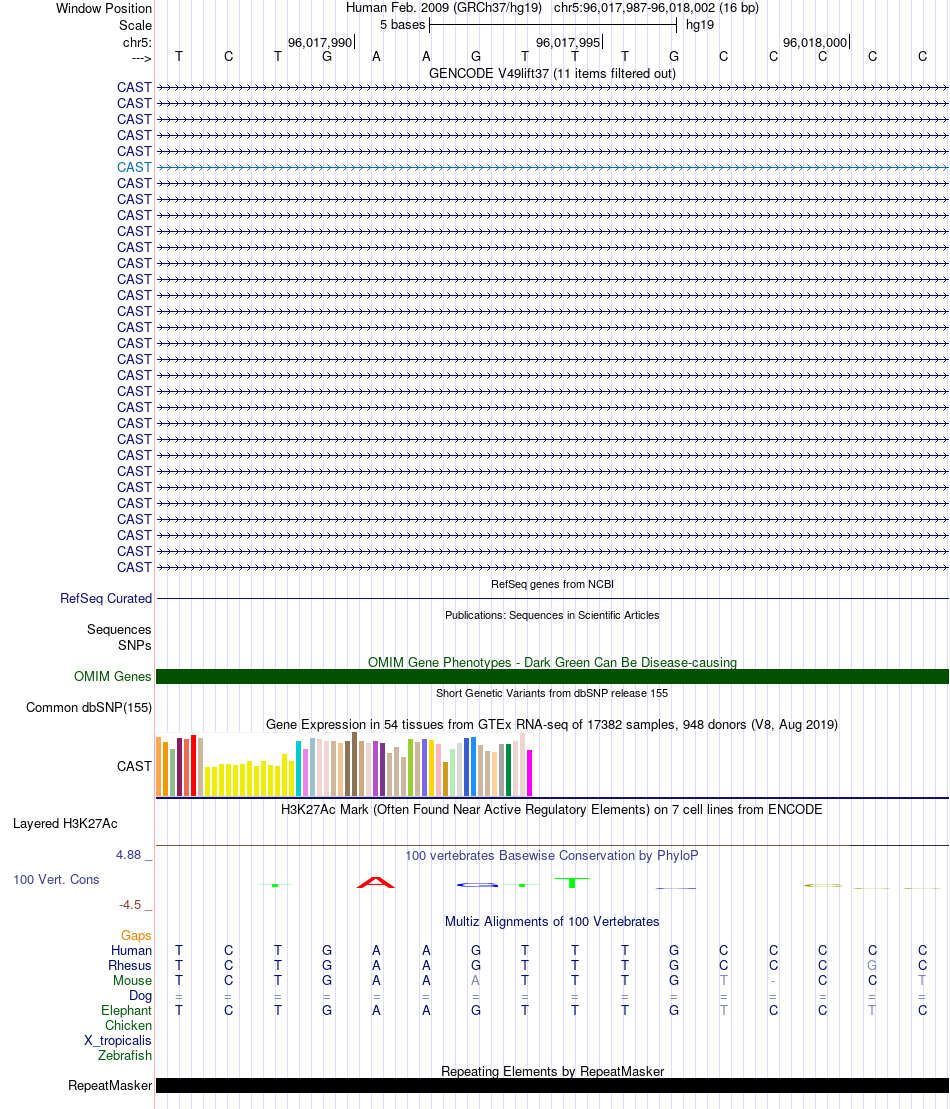Open the Common dbSNP(155) track label
This screenshot has width=950, height=1109.
pos(89,707)
